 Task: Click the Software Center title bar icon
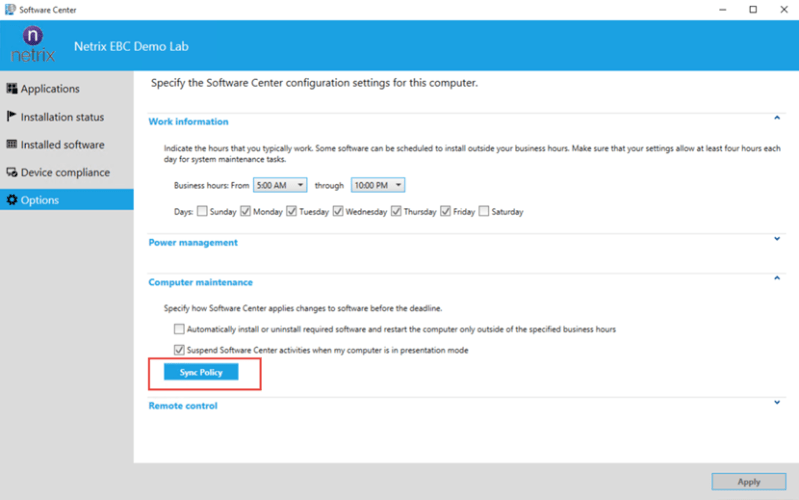click(x=9, y=9)
